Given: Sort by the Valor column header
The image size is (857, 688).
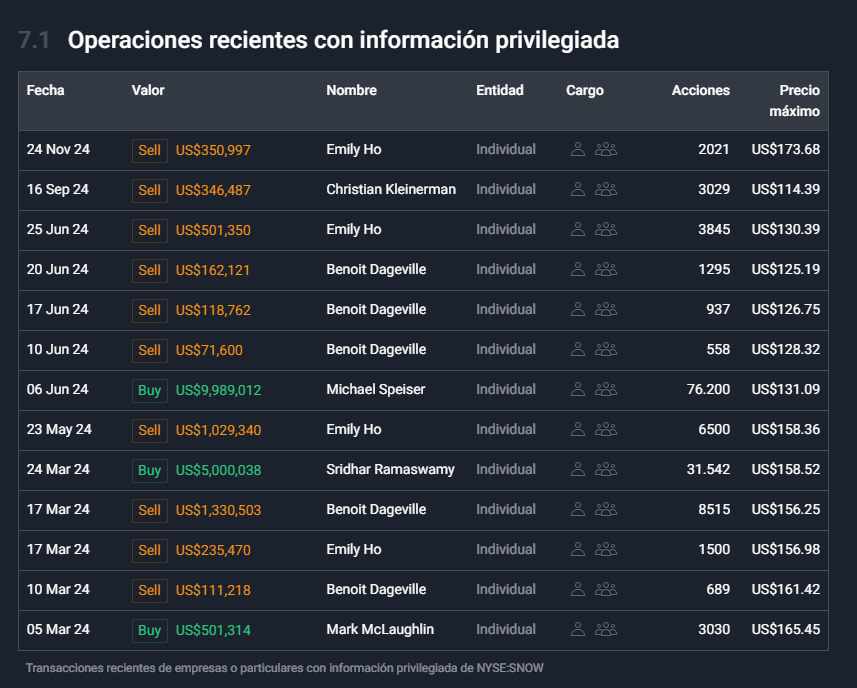Looking at the screenshot, I should point(148,90).
